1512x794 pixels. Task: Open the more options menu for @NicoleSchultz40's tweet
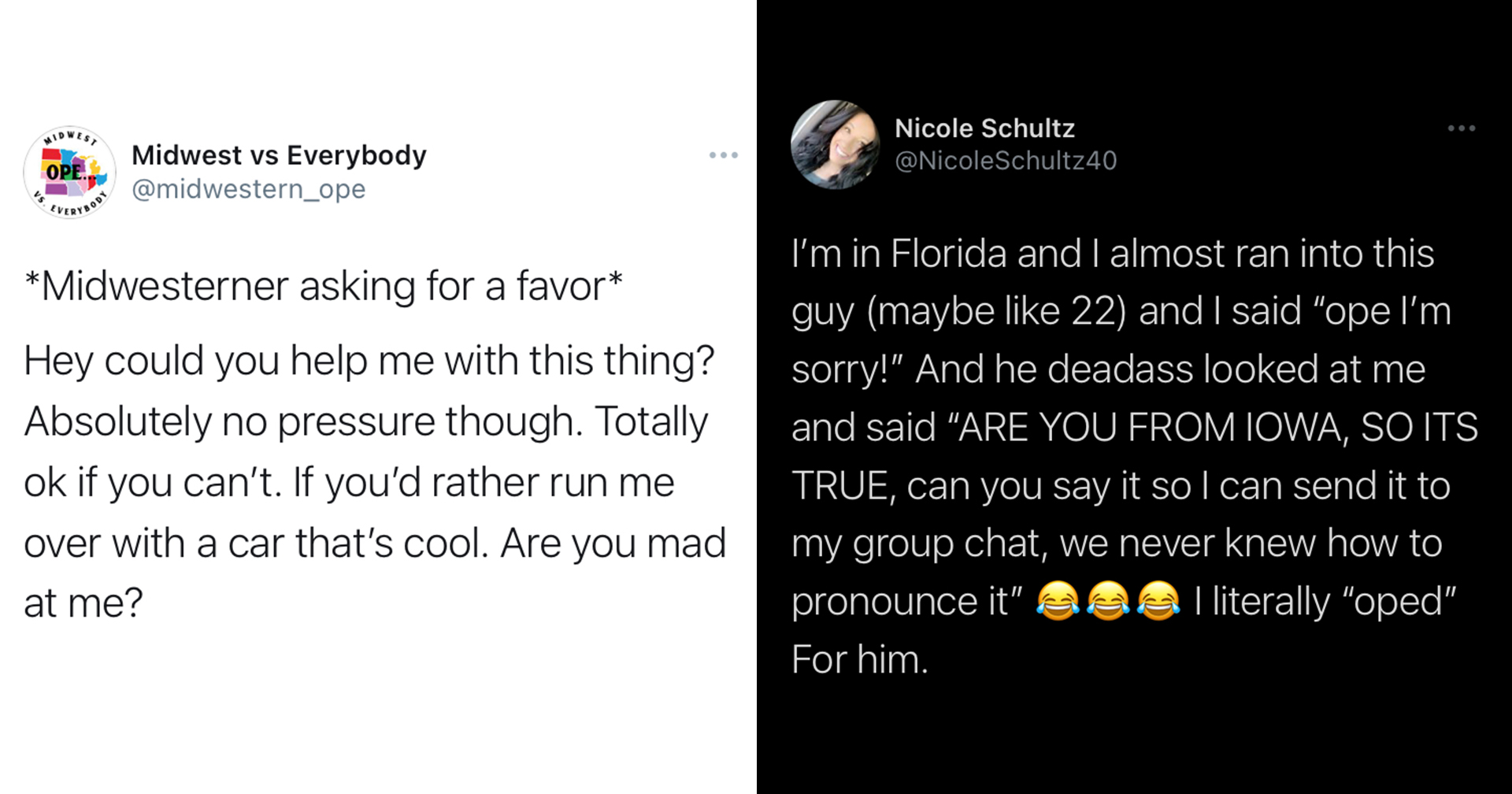pos(1462,128)
